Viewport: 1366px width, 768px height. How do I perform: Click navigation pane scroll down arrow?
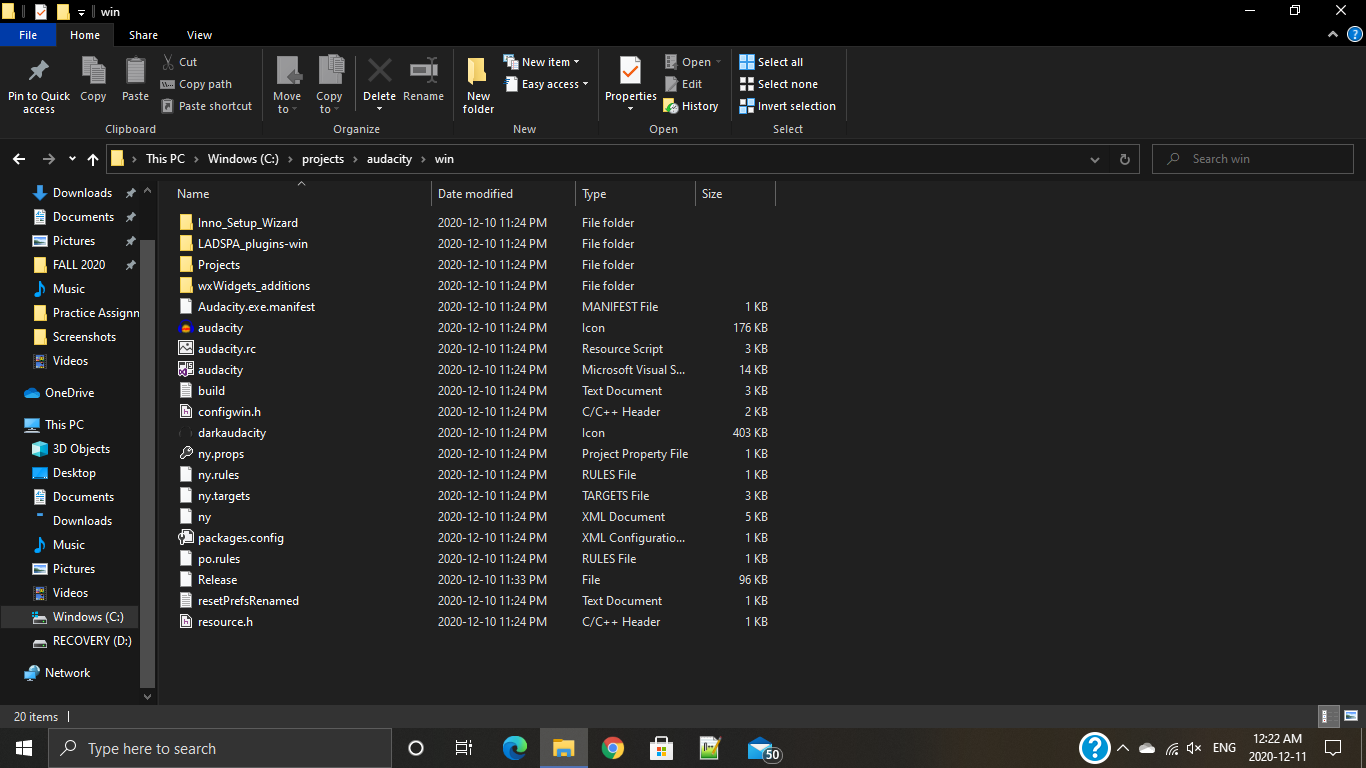[x=148, y=696]
